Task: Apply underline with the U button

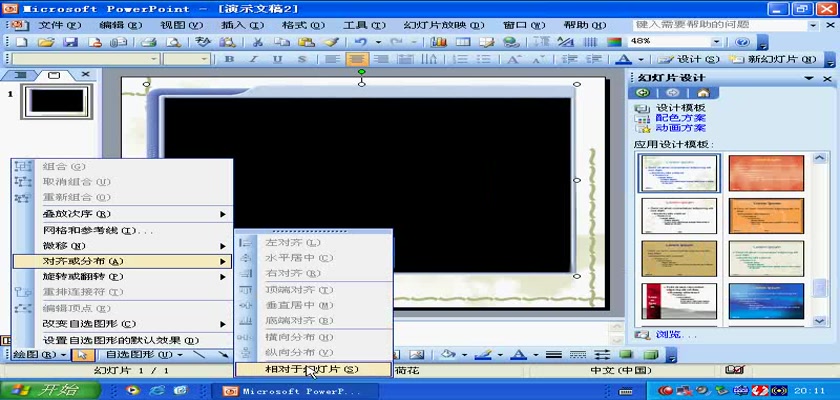Action: coord(278,59)
